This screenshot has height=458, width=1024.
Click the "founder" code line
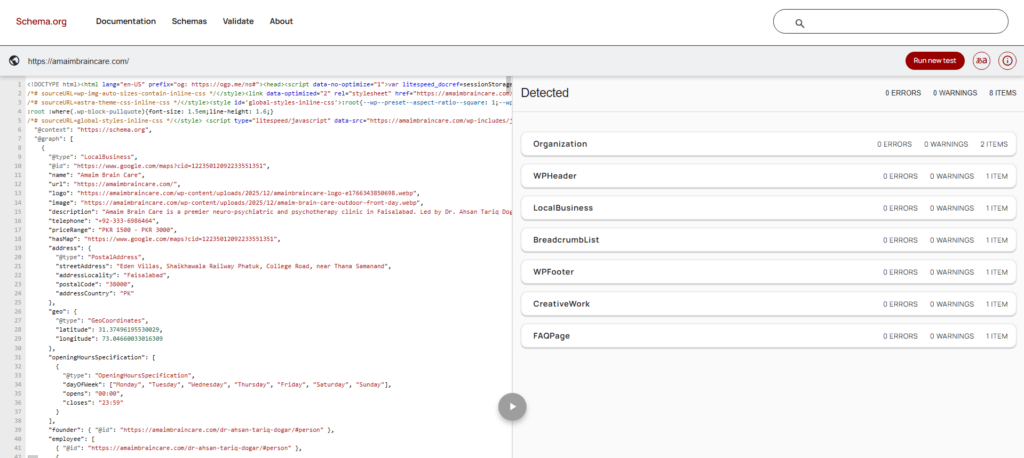pos(191,430)
